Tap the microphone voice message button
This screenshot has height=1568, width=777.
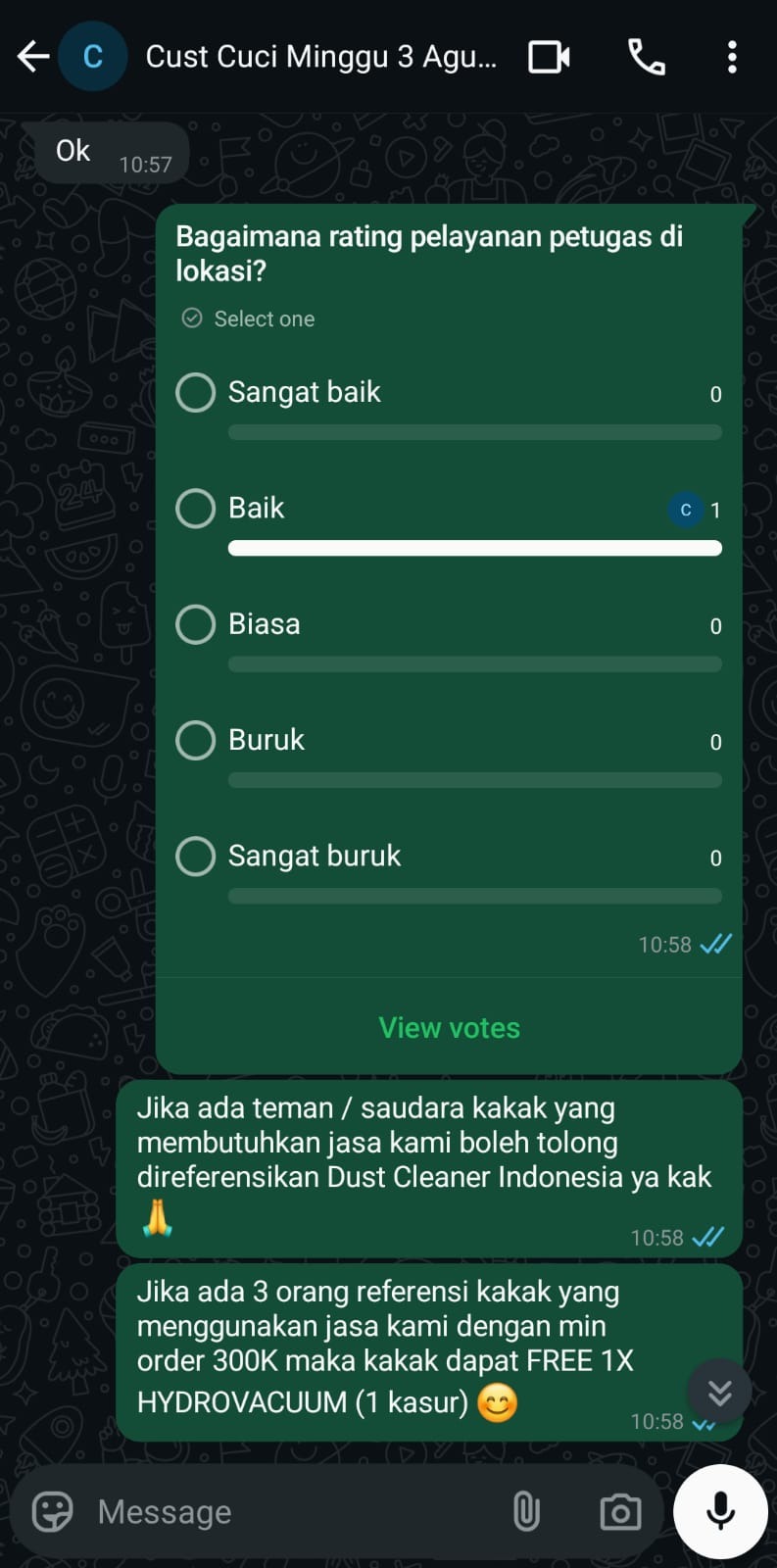tap(720, 1511)
